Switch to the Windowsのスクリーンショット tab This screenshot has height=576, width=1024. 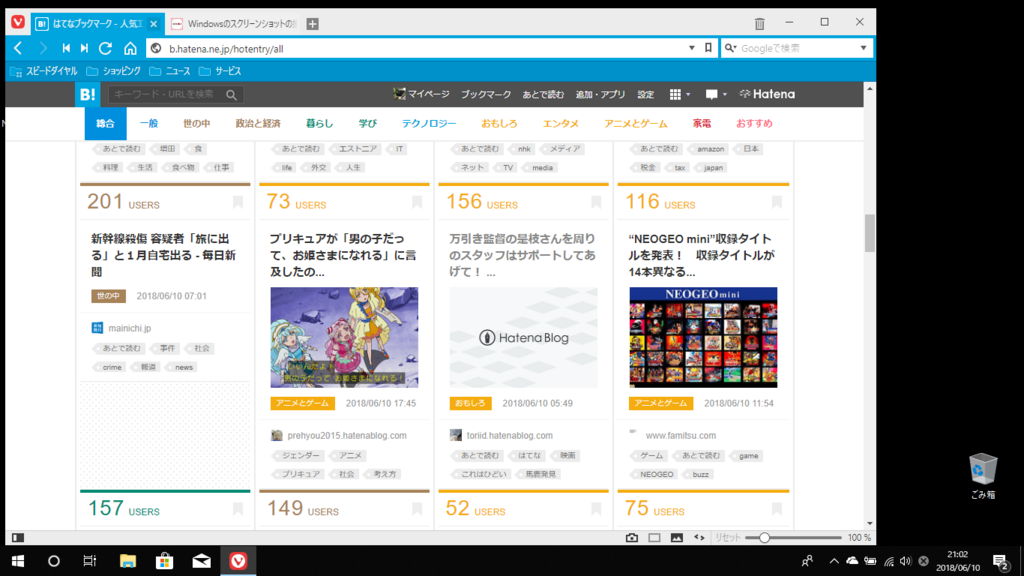click(x=234, y=24)
